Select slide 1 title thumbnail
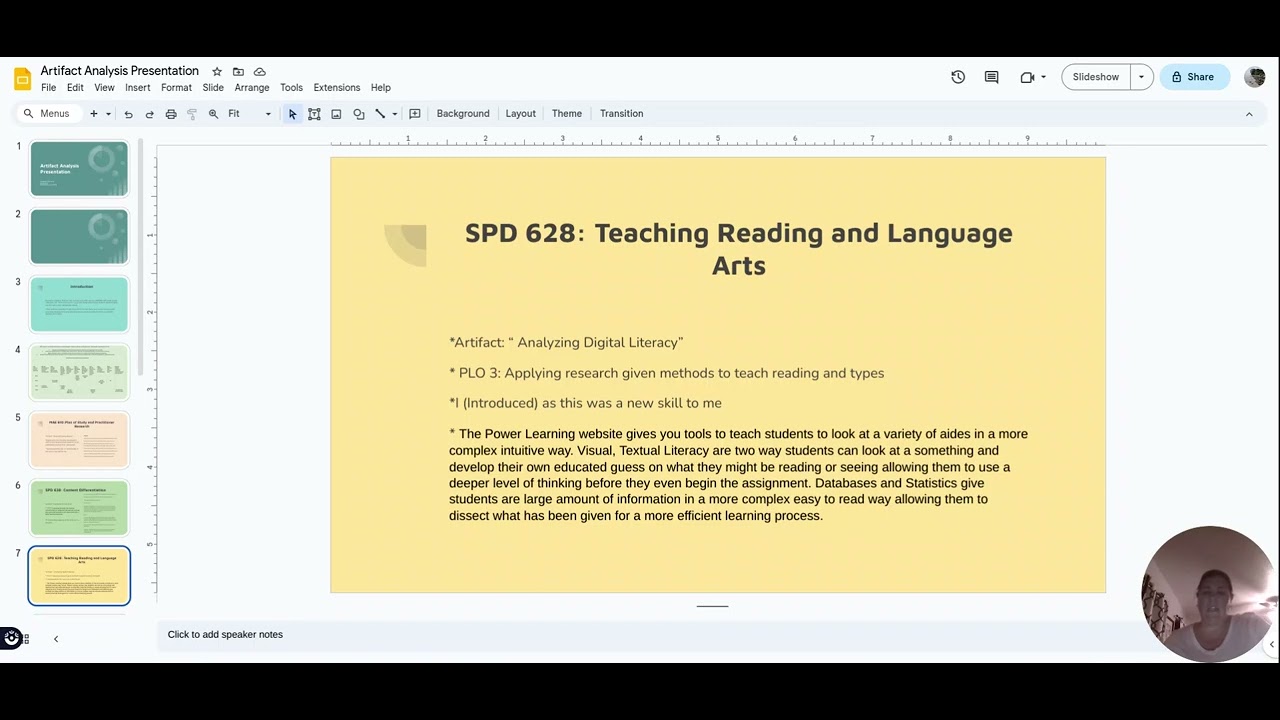1280x720 pixels. (79, 168)
